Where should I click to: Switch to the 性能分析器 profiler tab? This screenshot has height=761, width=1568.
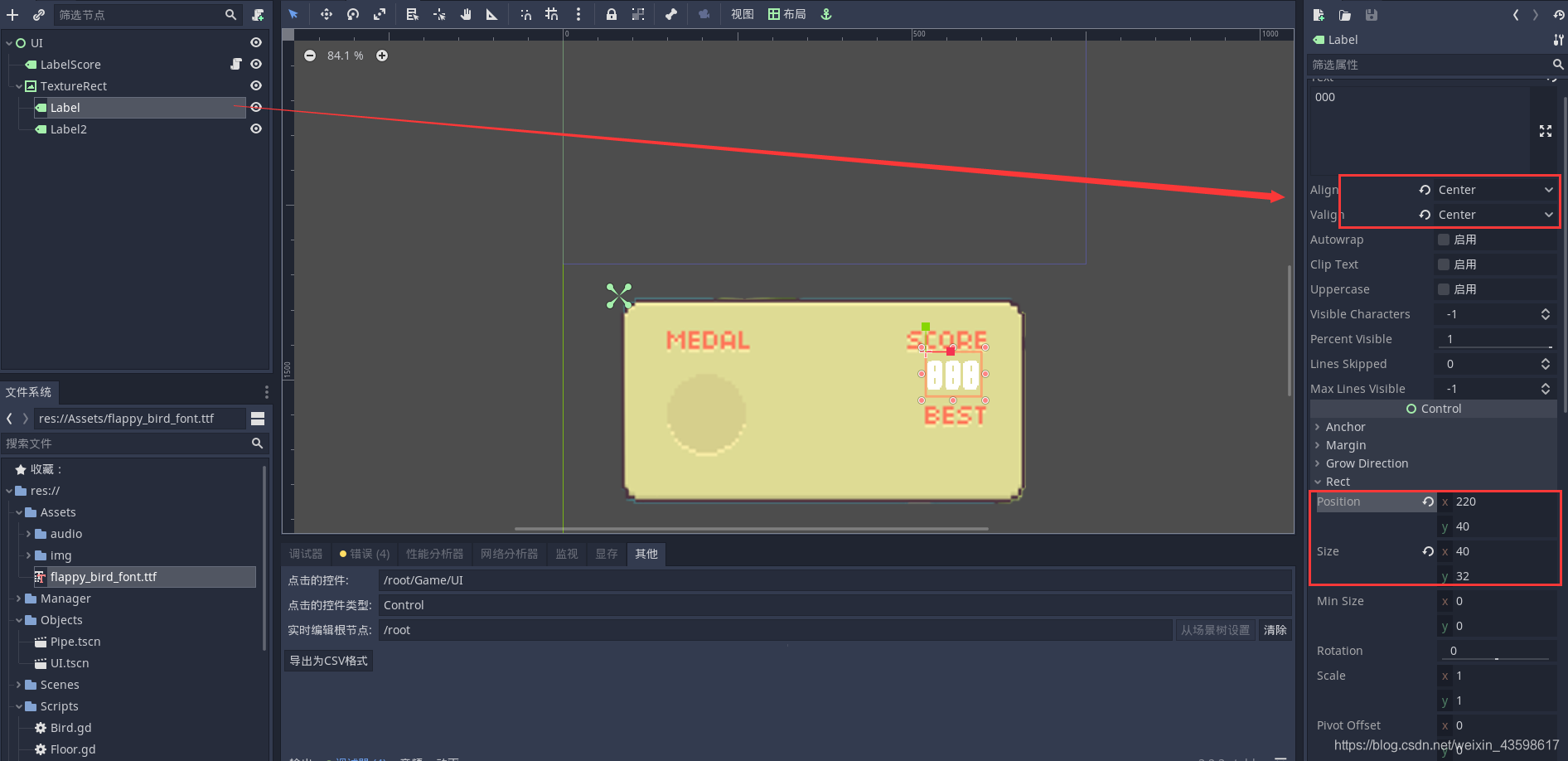coord(435,554)
